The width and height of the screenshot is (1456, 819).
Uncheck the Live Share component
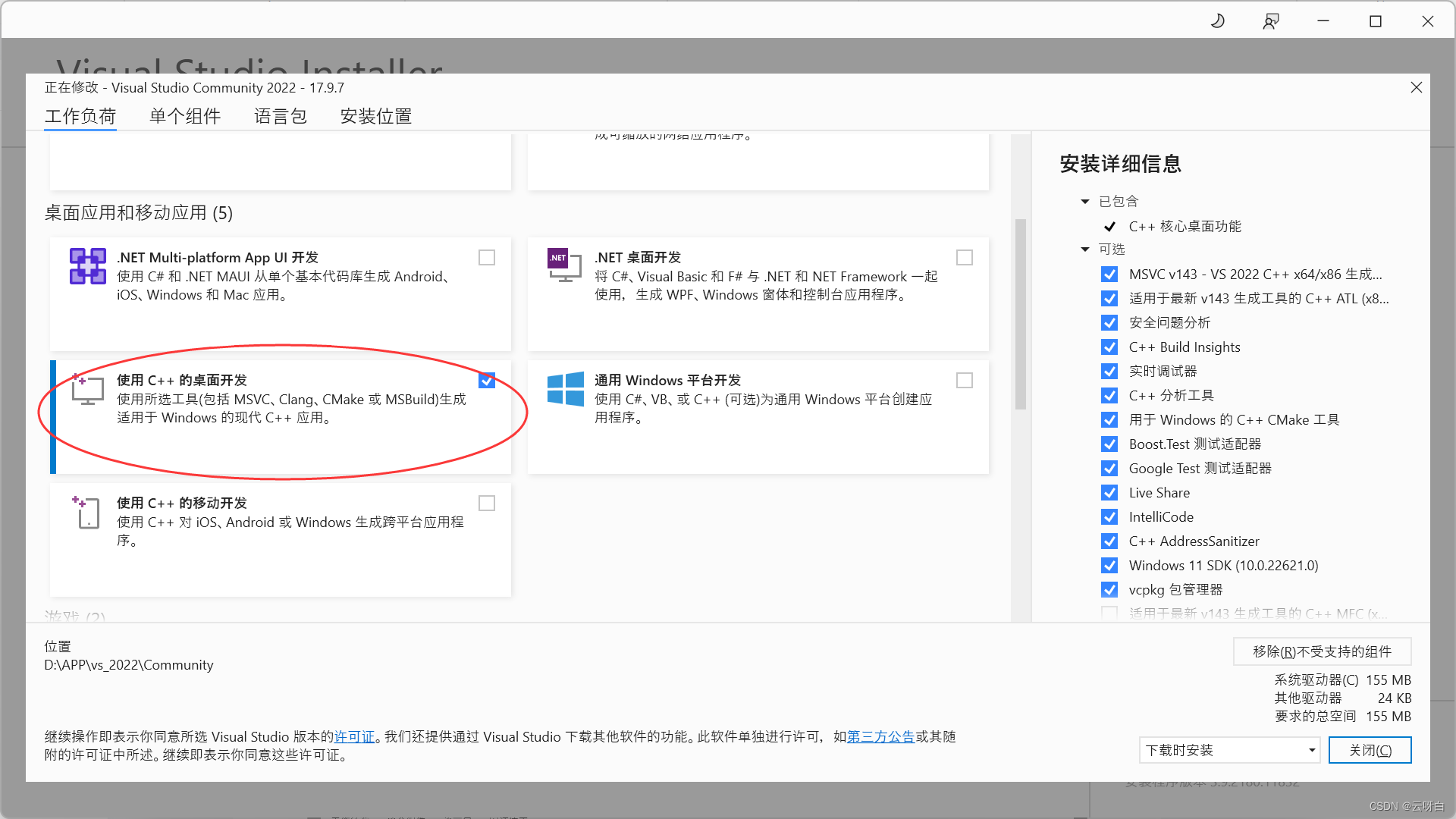(x=1109, y=493)
